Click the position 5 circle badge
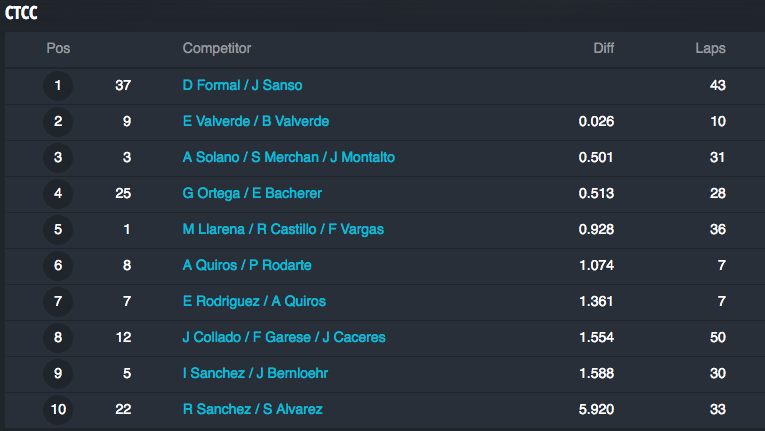Viewport: 765px width, 431px height. (x=58, y=229)
